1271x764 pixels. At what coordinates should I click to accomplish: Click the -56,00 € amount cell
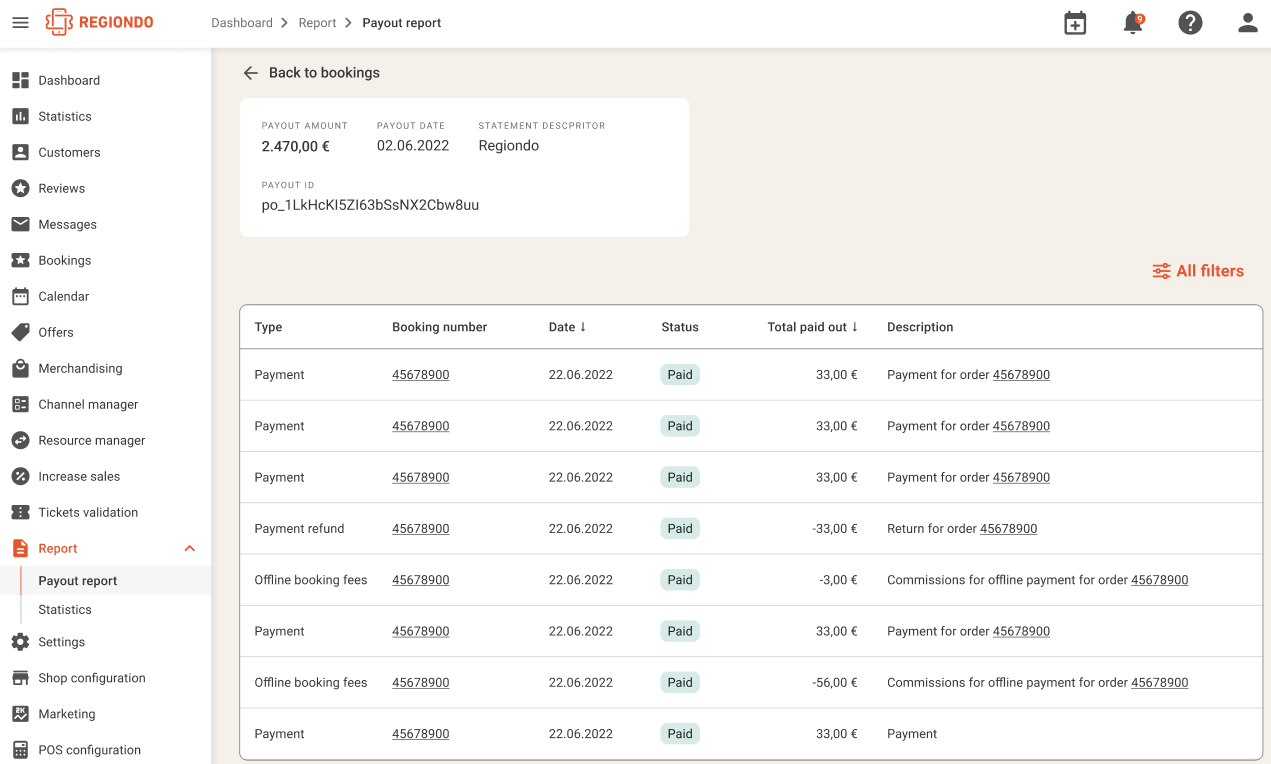click(835, 683)
